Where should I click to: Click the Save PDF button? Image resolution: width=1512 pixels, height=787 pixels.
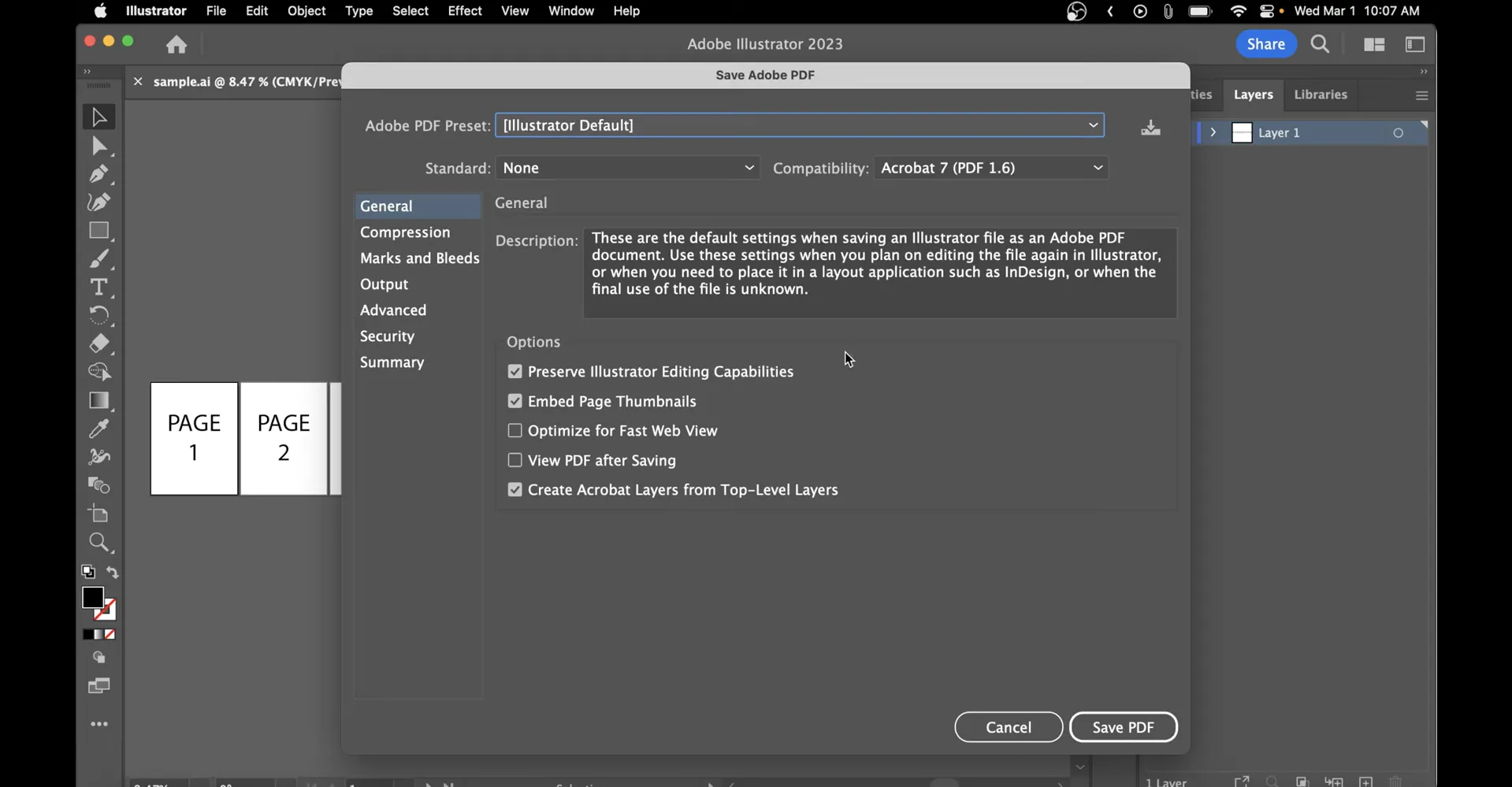coord(1123,726)
